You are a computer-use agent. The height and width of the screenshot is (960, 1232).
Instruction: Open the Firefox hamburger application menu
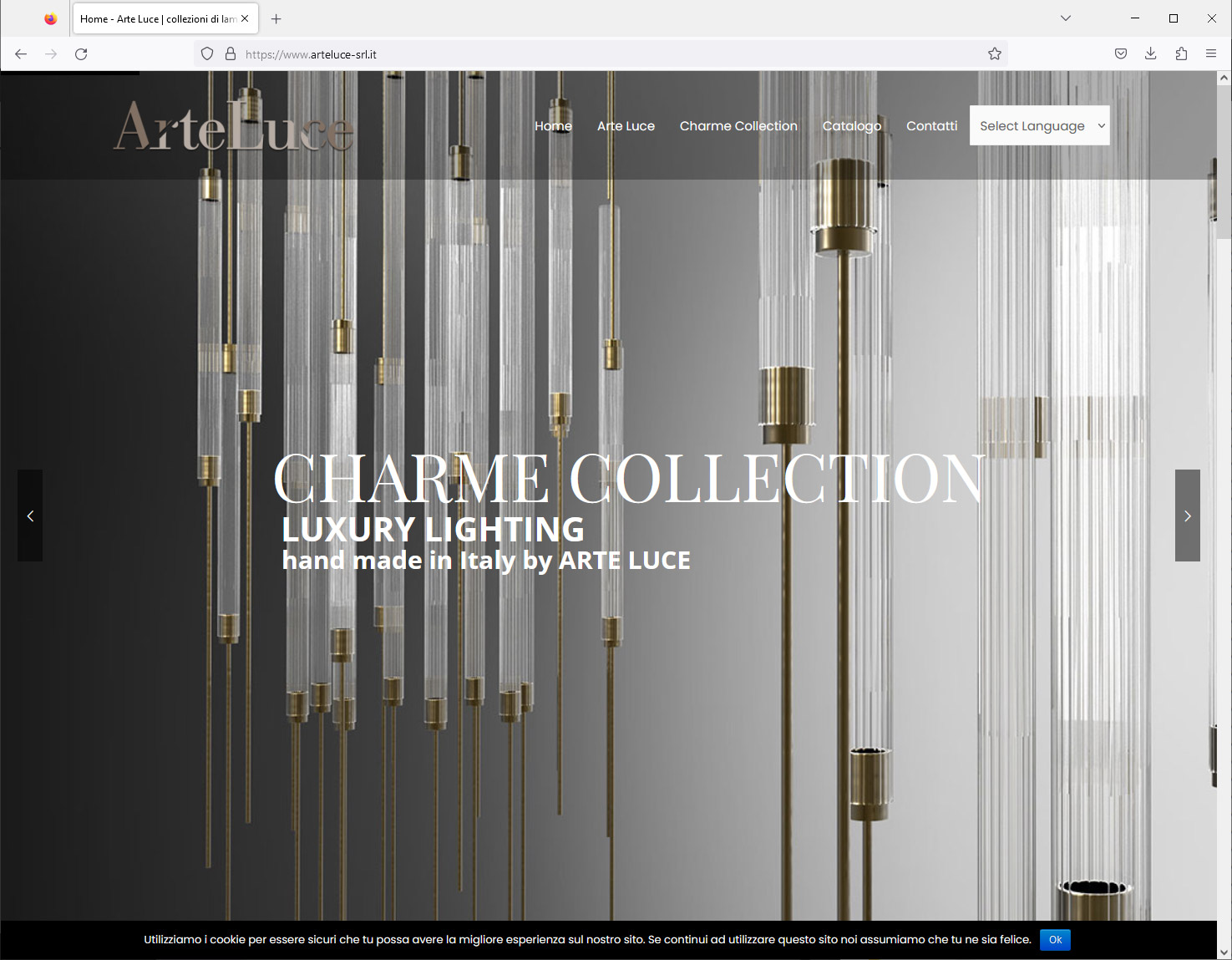1211,54
